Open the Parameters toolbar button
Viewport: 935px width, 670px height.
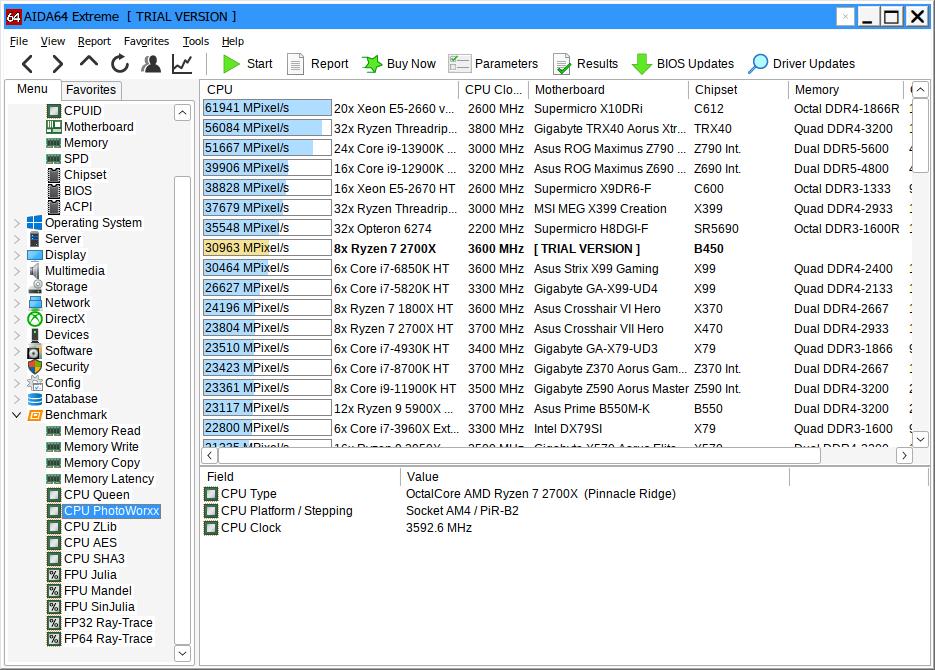(493, 64)
